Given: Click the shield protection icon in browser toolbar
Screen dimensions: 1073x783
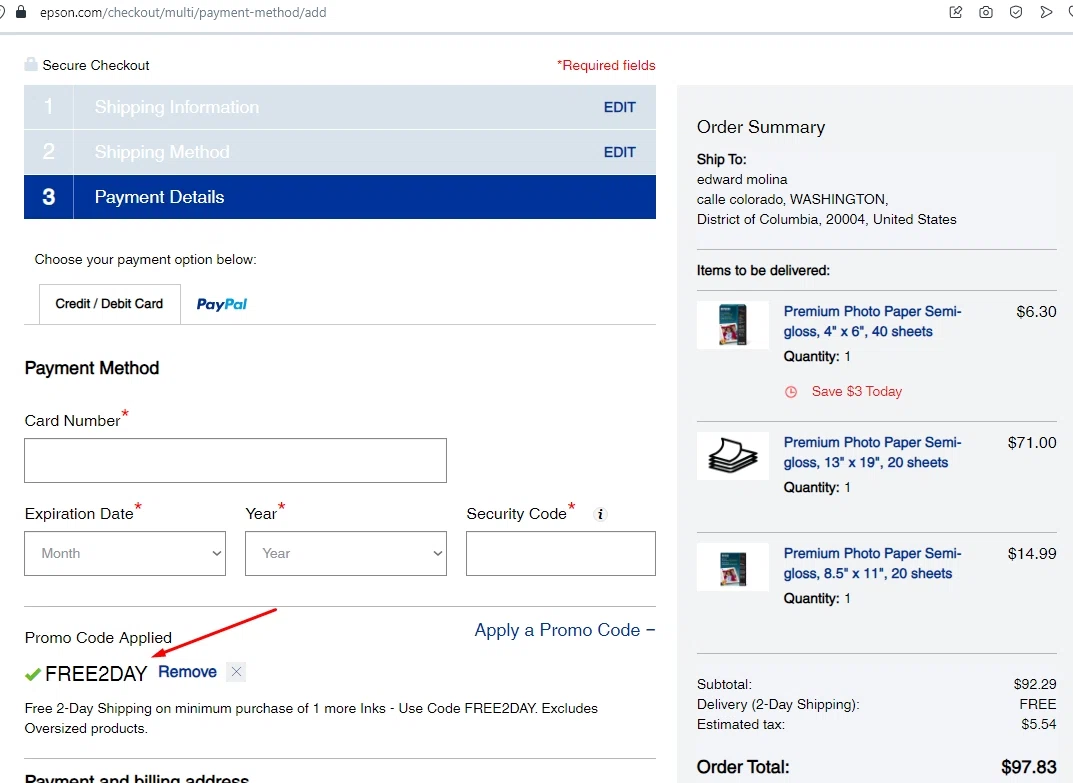Looking at the screenshot, I should coord(1016,12).
